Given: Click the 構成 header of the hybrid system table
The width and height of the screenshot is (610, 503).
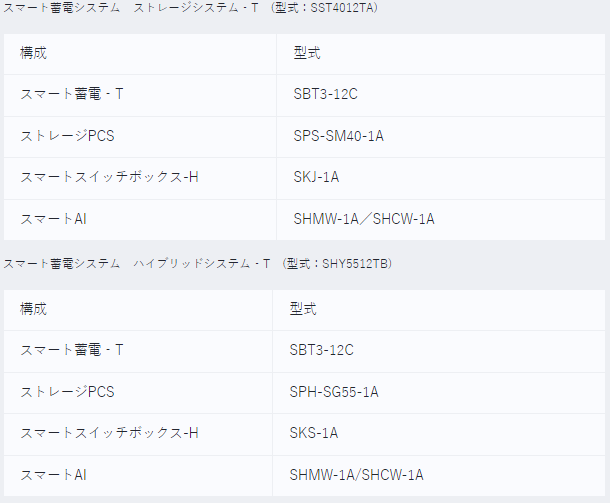Looking at the screenshot, I should pos(33,309).
